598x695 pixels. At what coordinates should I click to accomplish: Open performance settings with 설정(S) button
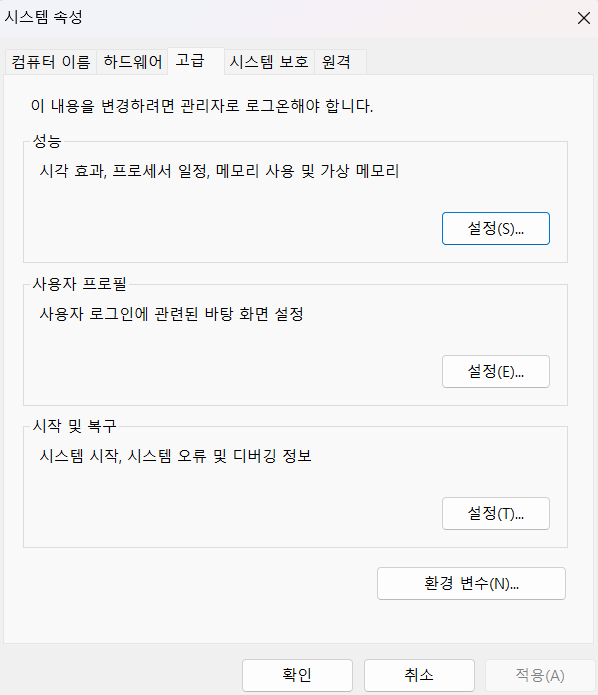tap(496, 229)
